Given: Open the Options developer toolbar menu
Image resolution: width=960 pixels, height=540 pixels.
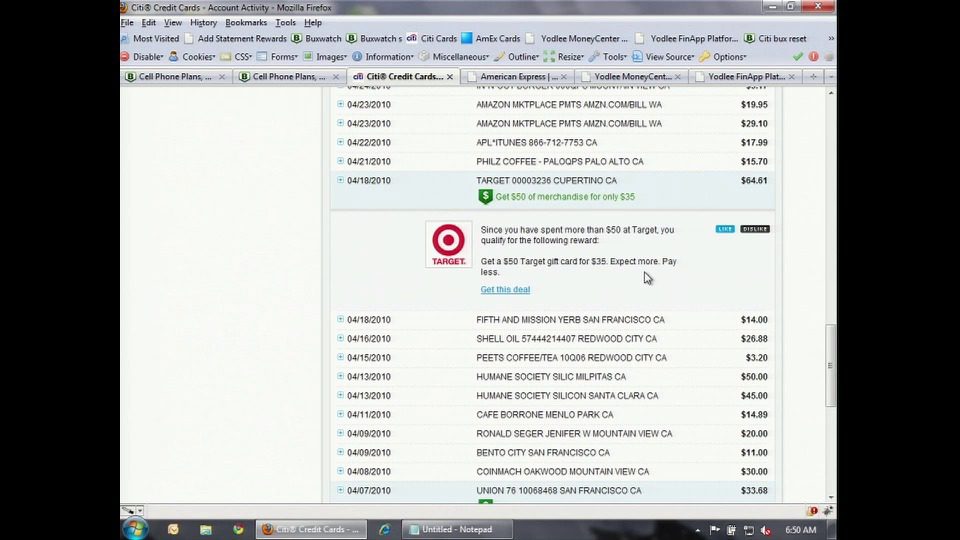Looking at the screenshot, I should pos(723,56).
